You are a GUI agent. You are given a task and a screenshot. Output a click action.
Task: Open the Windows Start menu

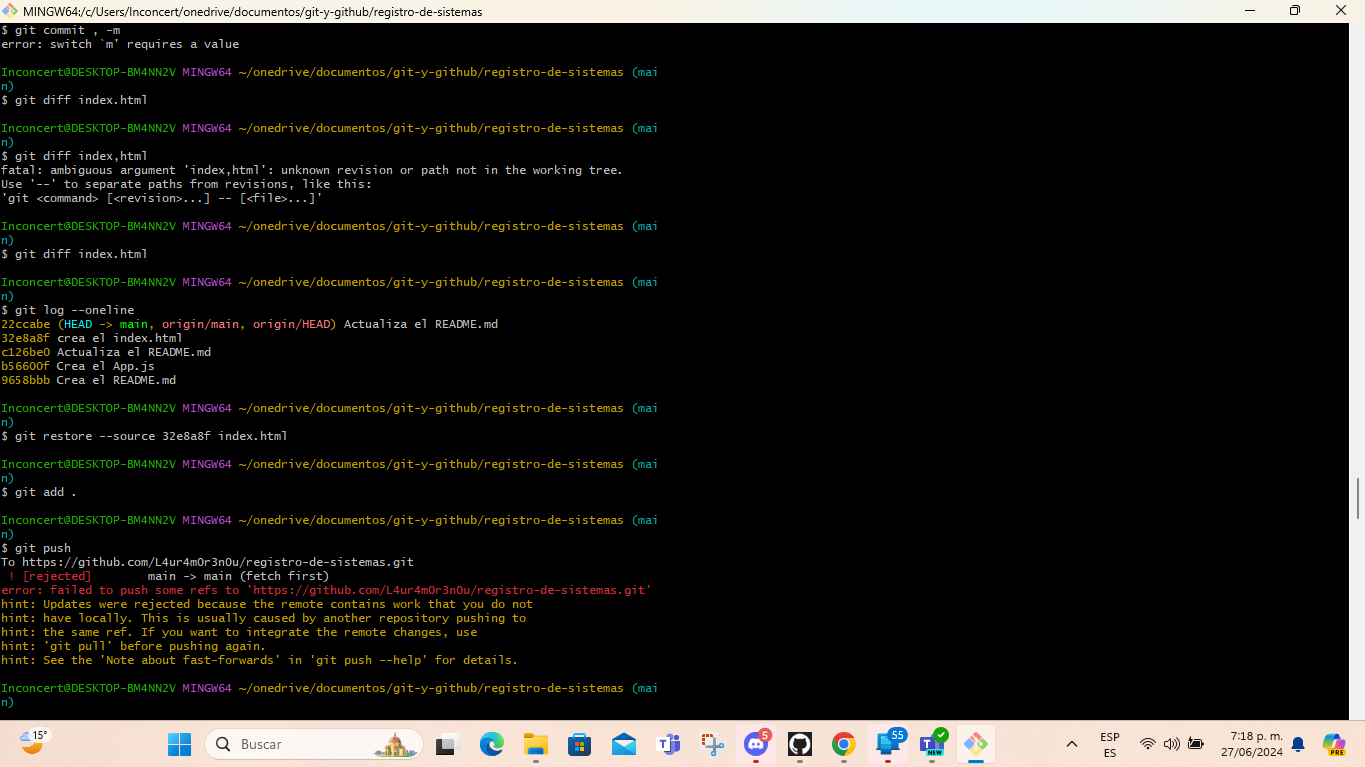(x=179, y=744)
